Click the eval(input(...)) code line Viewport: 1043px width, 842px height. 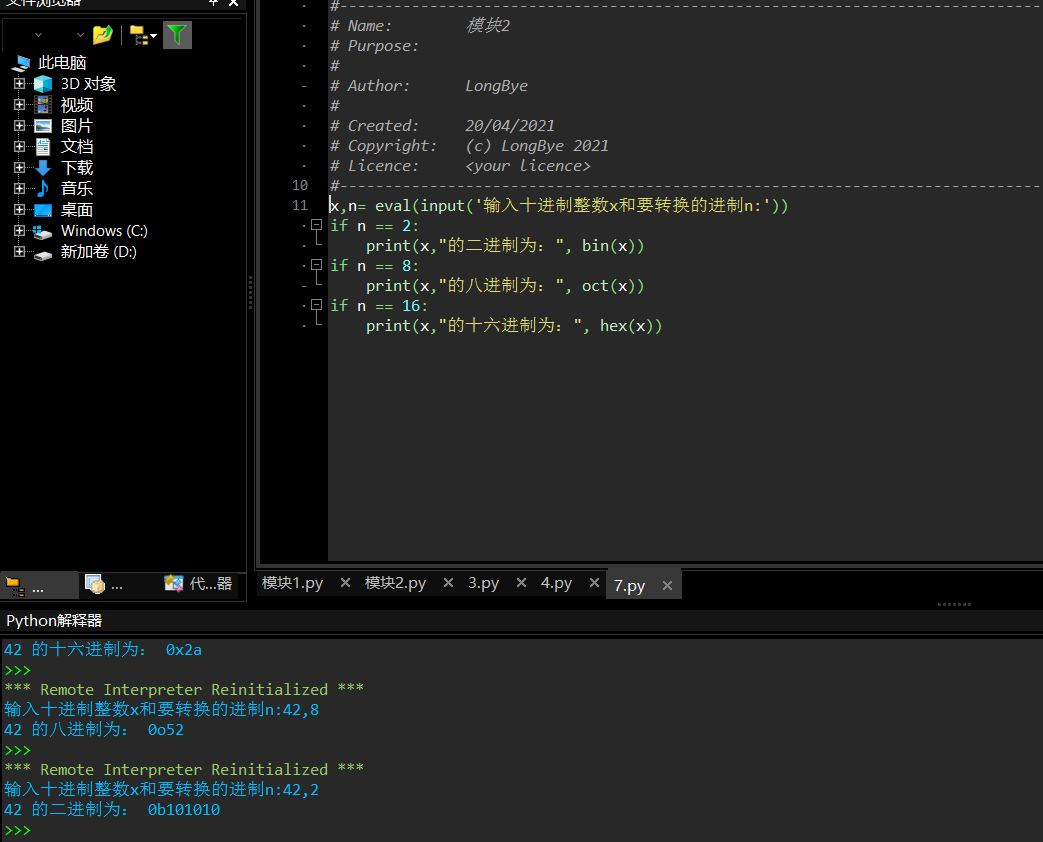559,206
